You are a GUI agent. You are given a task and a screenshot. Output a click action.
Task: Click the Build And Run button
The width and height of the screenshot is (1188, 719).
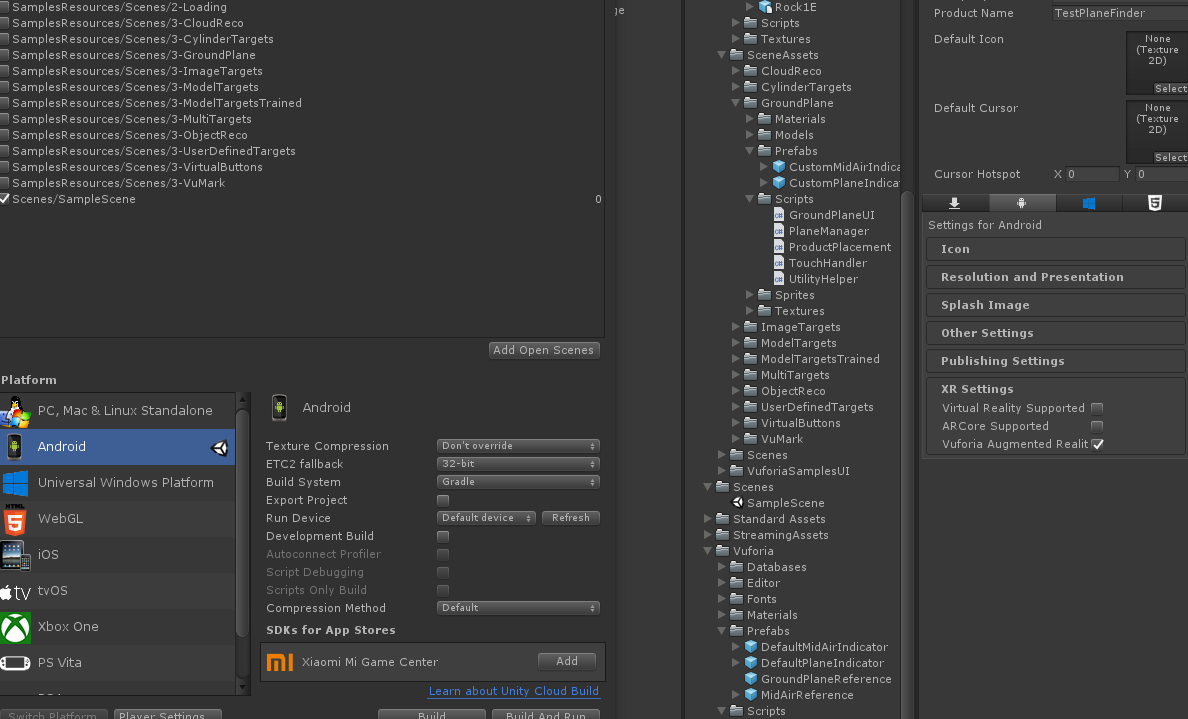tap(546, 714)
